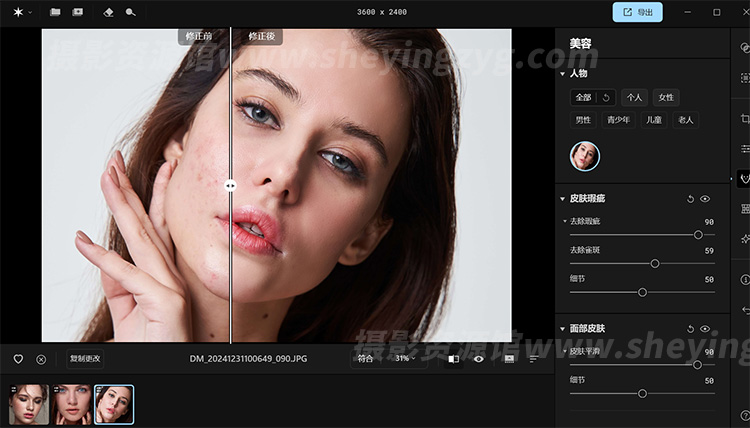Image resolution: width=750 pixels, height=428 pixels.
Task: Select the first thumbnail in the filmstrip
Action: pyautogui.click(x=28, y=403)
